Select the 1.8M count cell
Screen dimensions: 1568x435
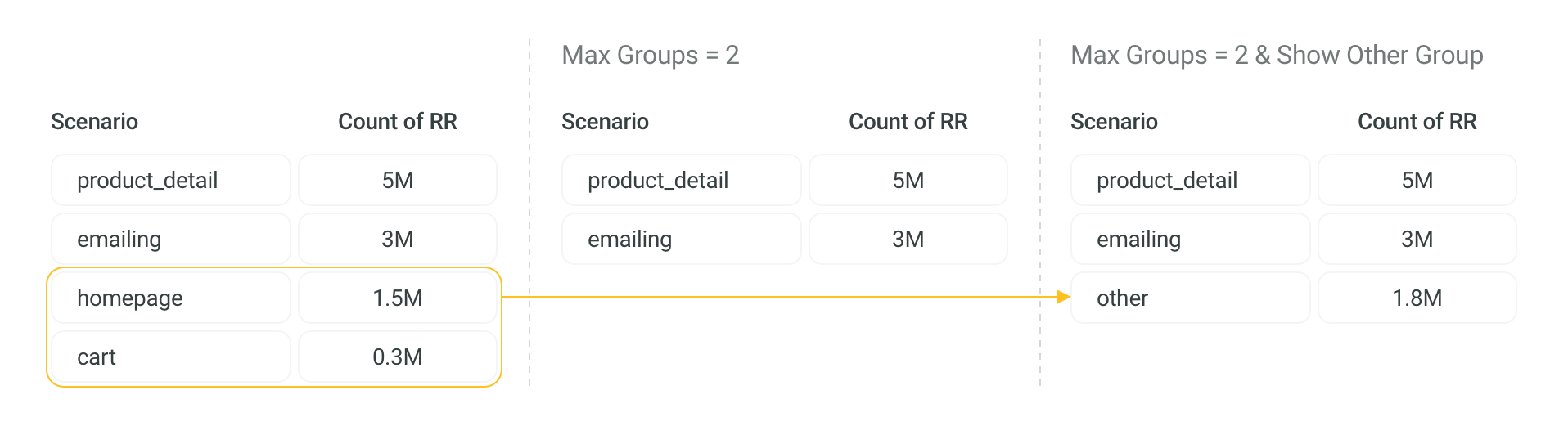(1417, 298)
